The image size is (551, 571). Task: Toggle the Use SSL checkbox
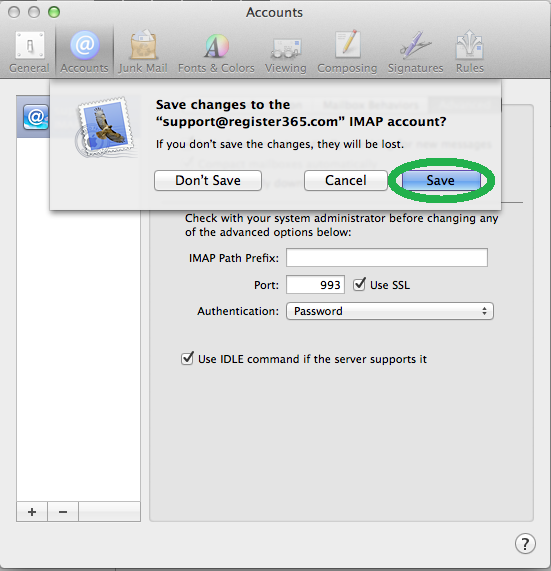(x=359, y=284)
